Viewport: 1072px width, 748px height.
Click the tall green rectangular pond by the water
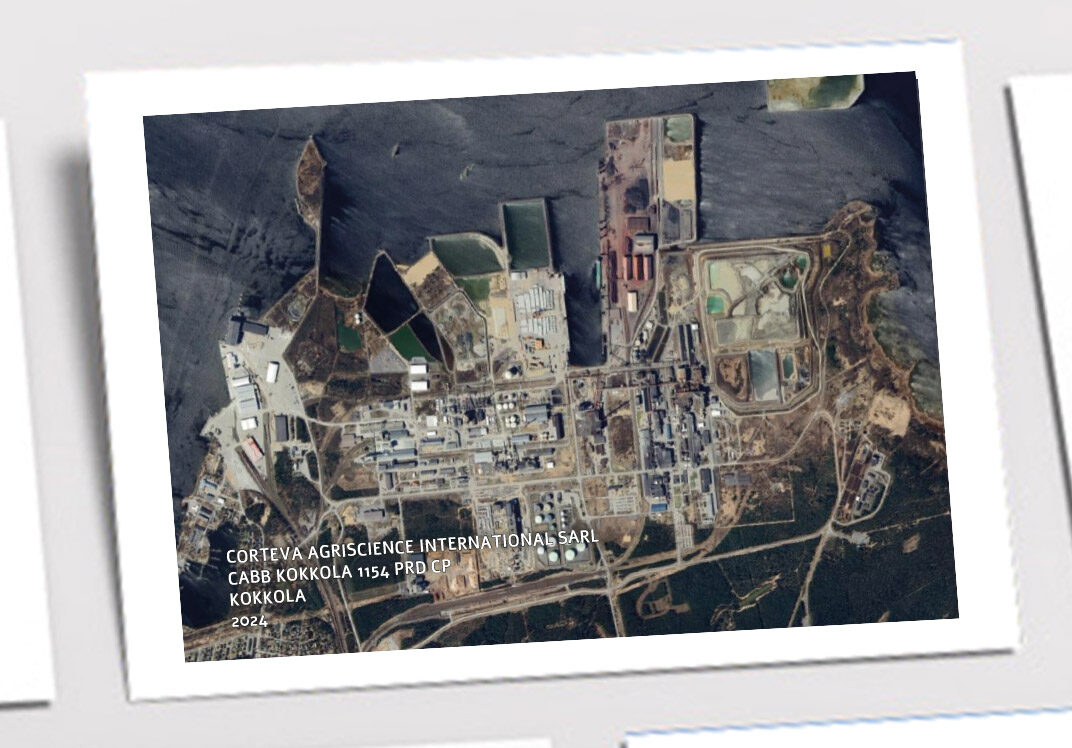tap(526, 235)
